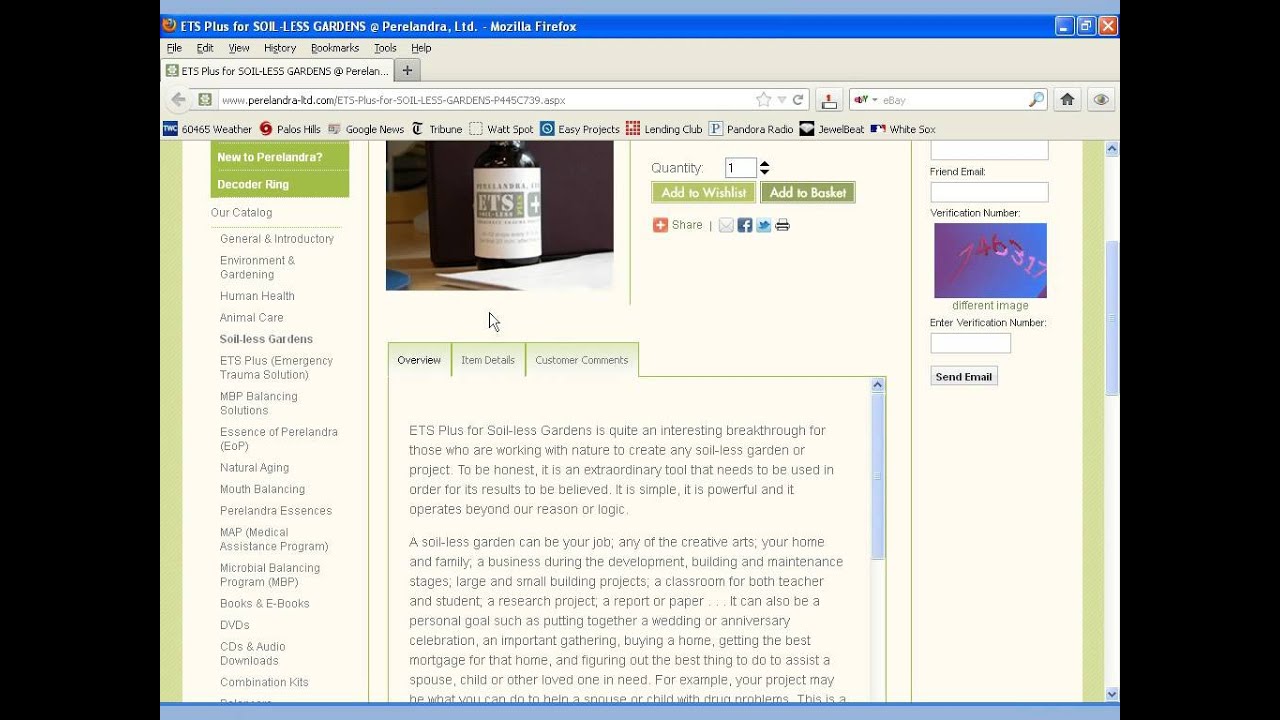Open the File menu
The height and width of the screenshot is (720, 1280).
click(174, 48)
